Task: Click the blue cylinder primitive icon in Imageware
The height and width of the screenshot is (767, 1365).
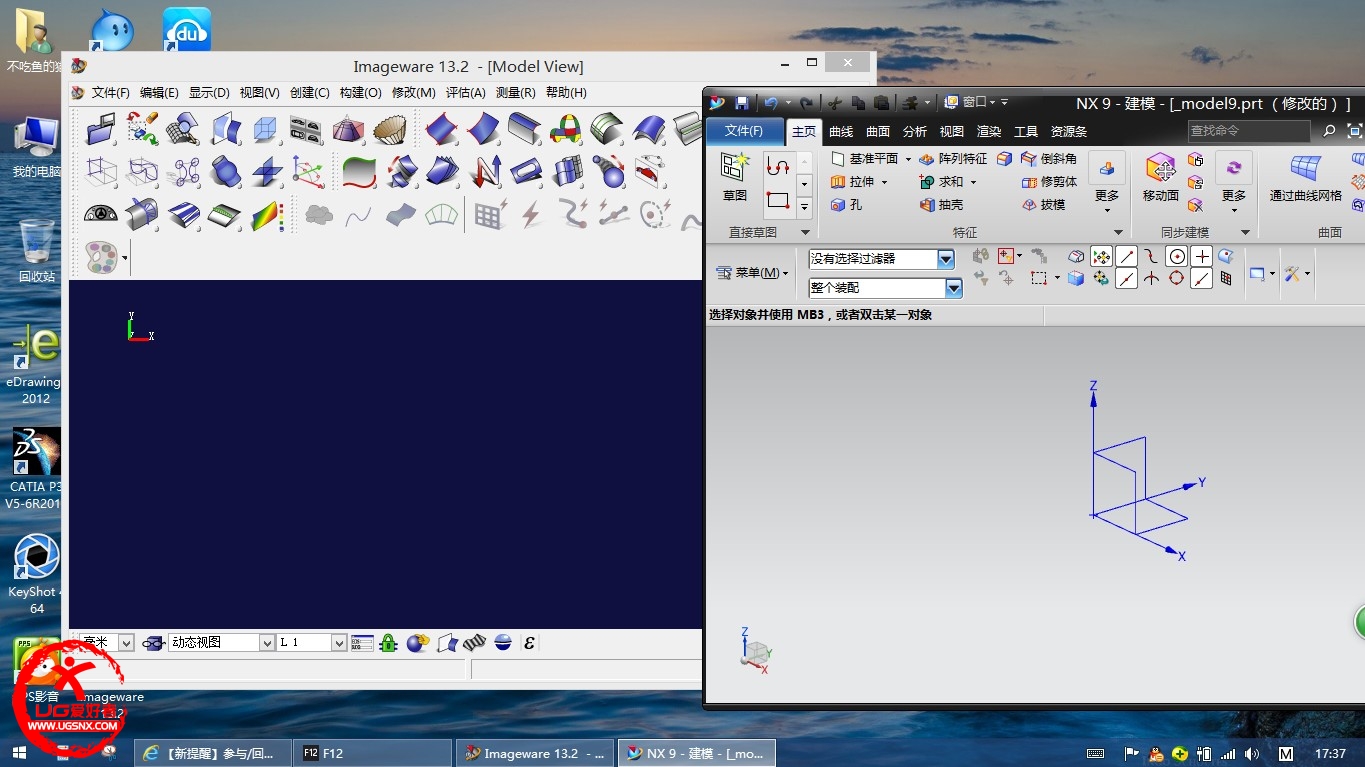Action: point(226,171)
